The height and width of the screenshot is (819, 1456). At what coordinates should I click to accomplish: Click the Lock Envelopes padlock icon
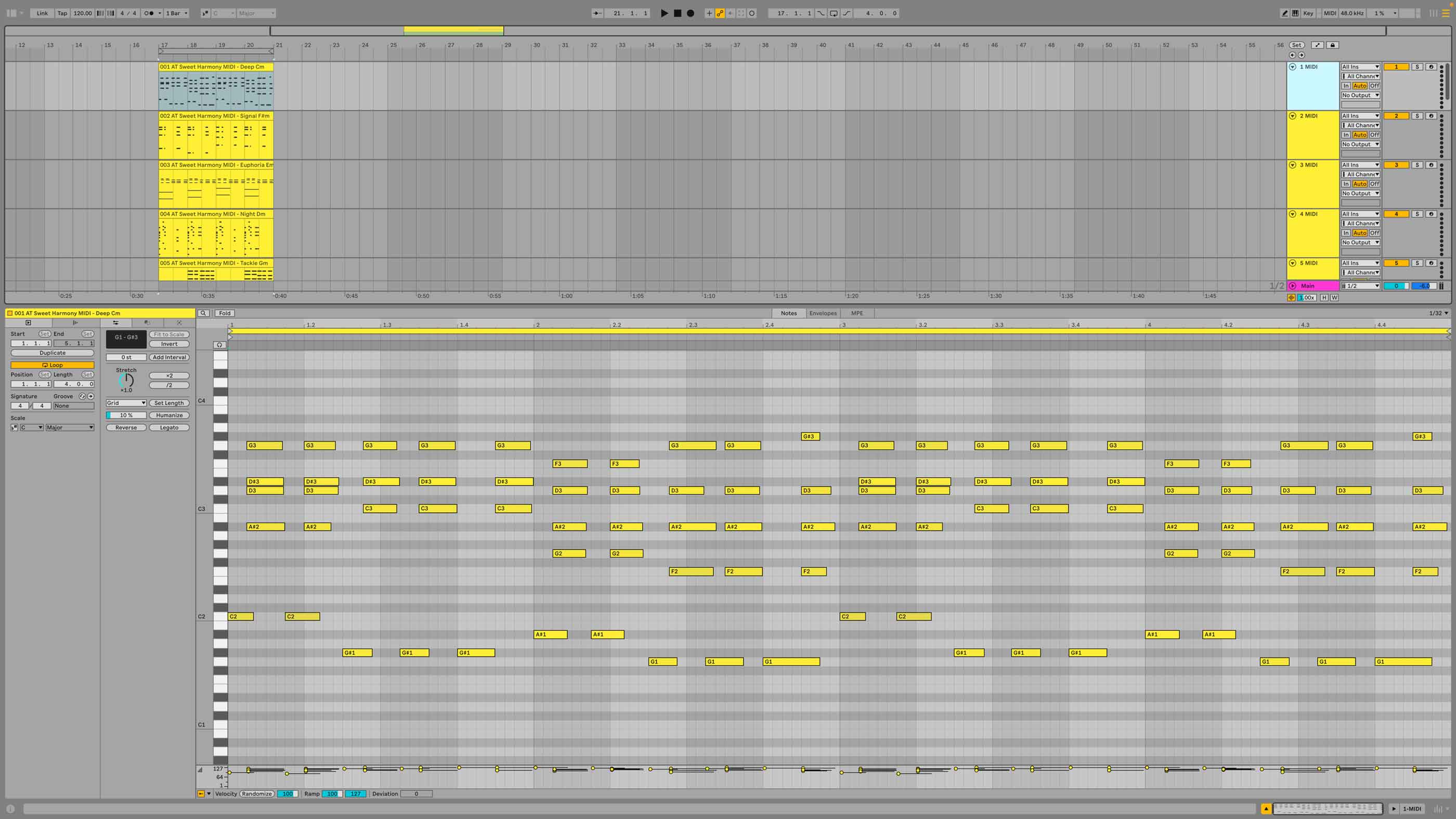[1333, 45]
